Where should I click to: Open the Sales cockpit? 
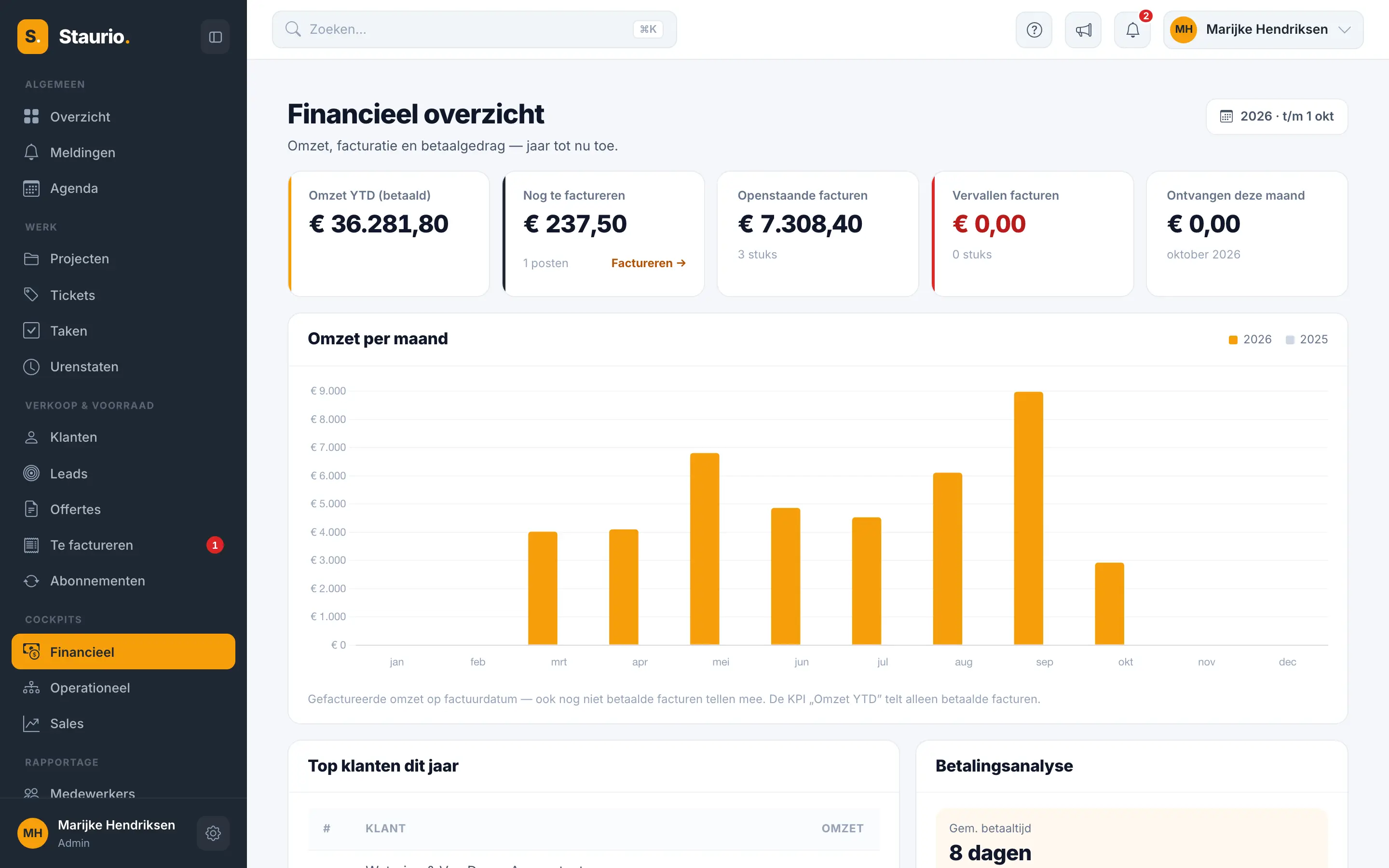(123, 723)
